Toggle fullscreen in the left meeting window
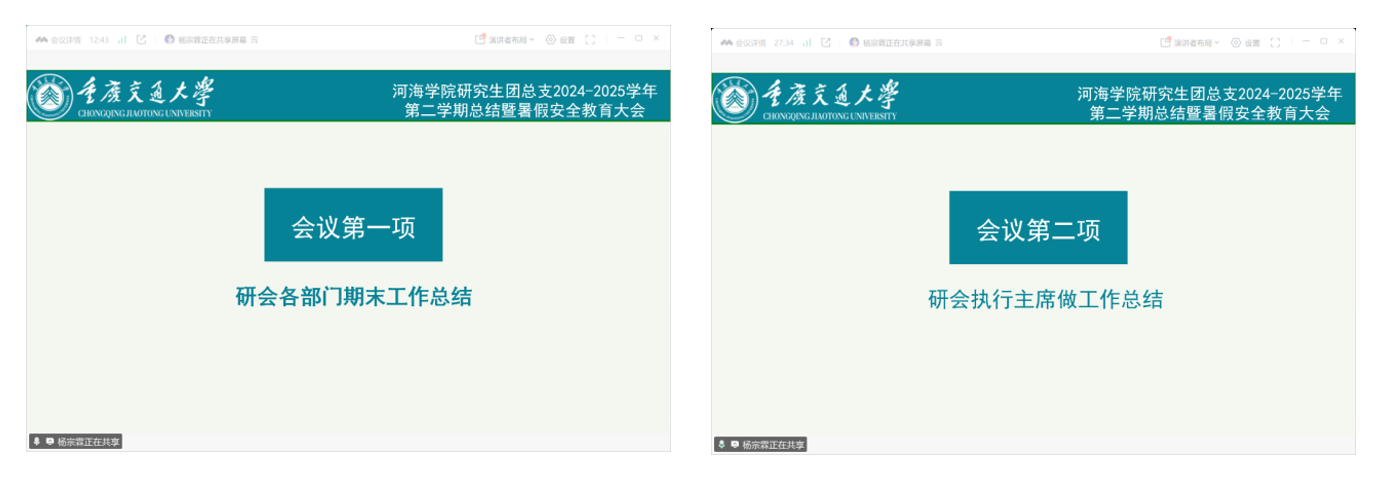1393x483 pixels. [x=590, y=40]
